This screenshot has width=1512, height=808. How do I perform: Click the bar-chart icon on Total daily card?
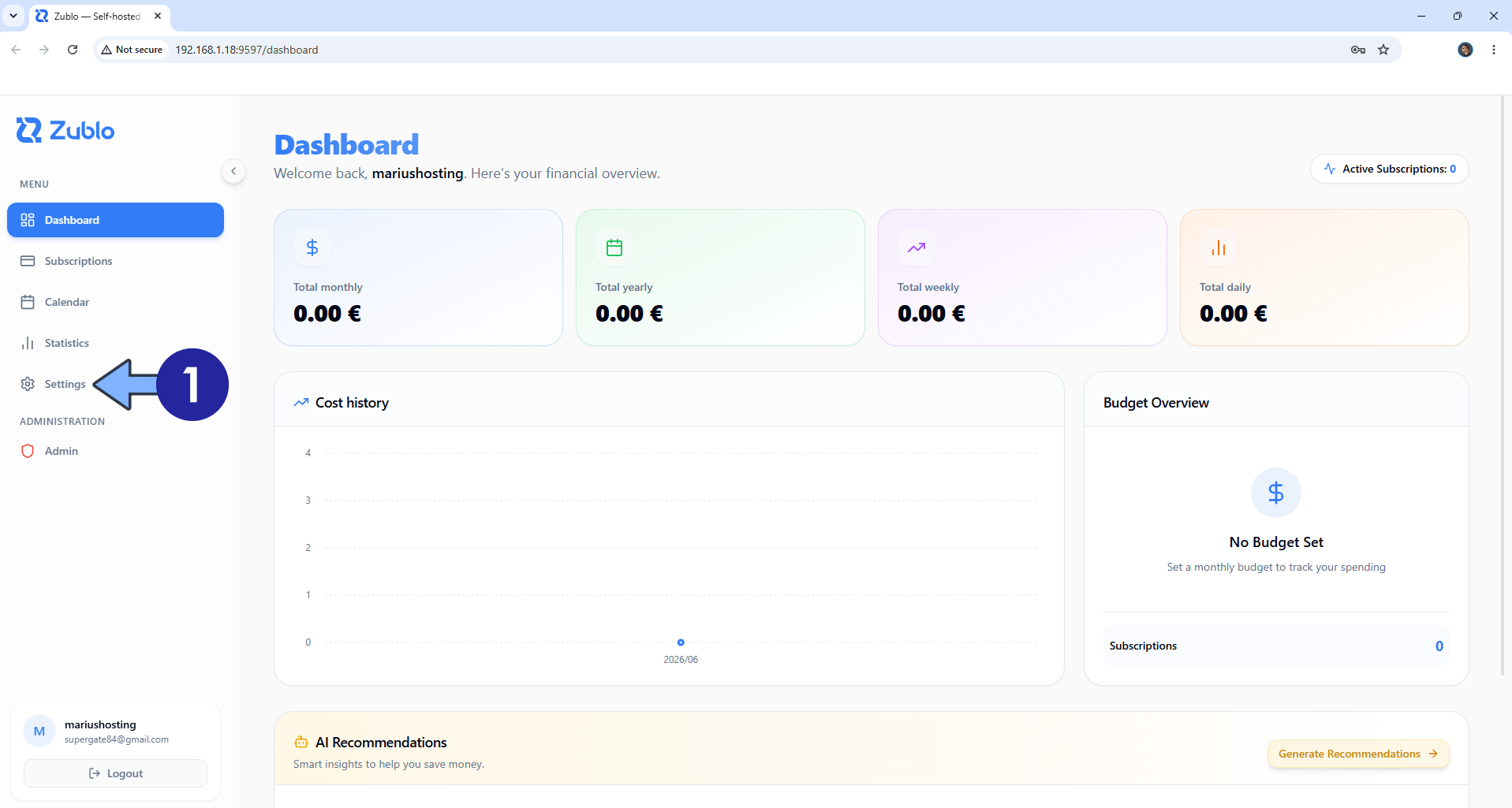click(x=1219, y=248)
